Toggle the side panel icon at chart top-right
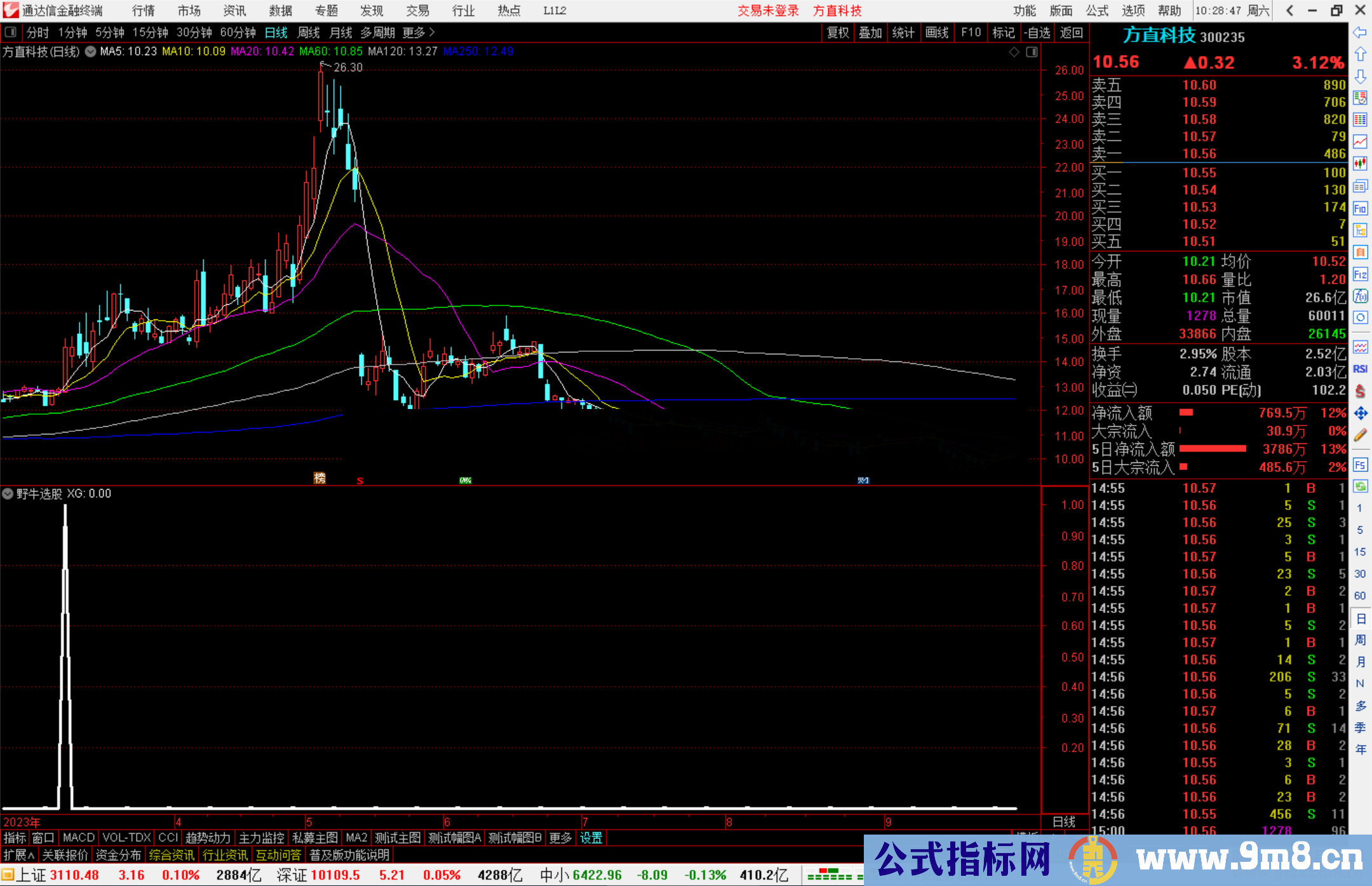Image resolution: width=1372 pixels, height=886 pixels. coord(1032,52)
